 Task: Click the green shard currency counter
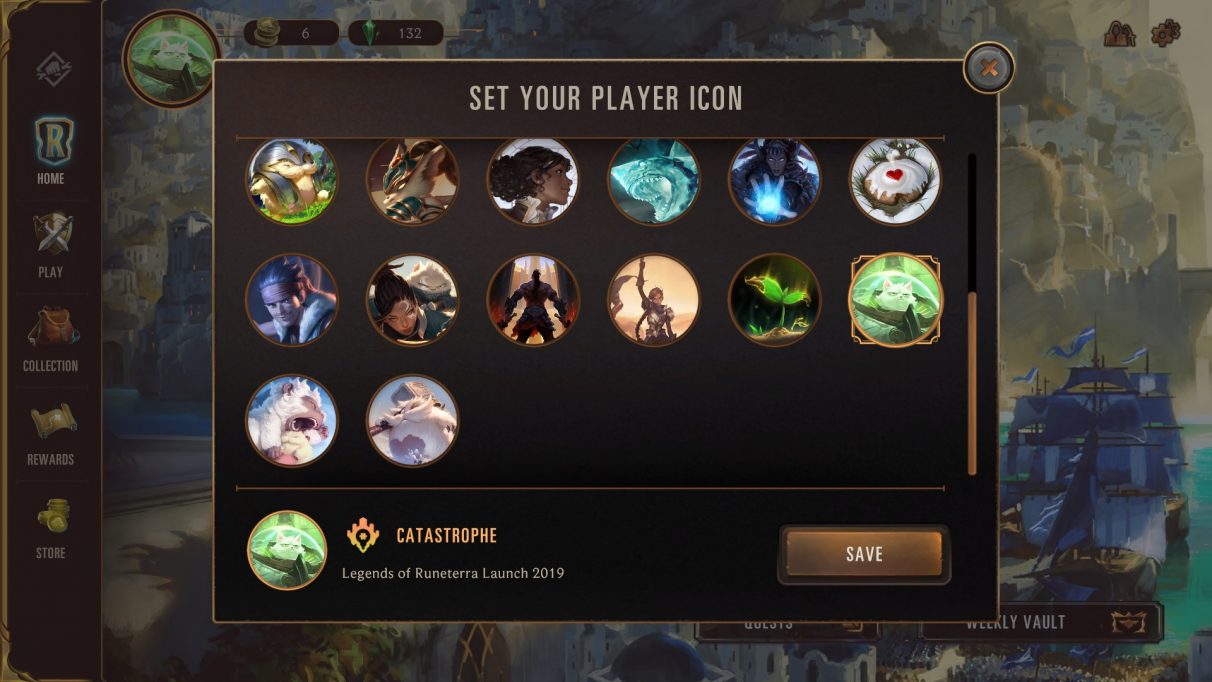coord(396,33)
